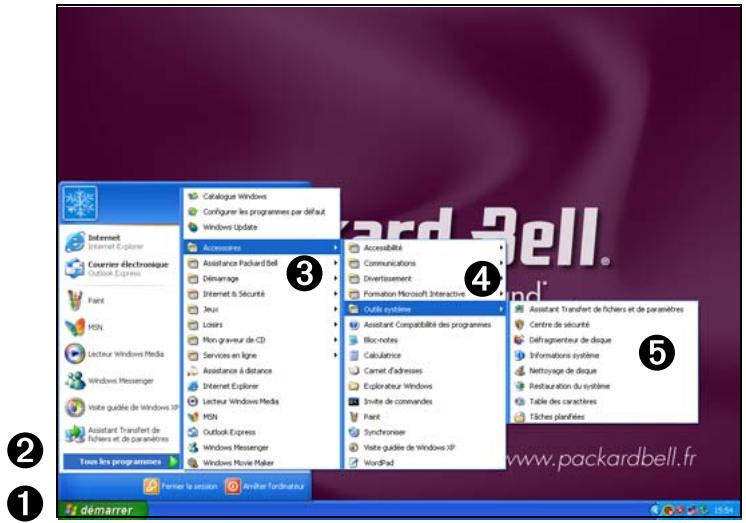Expand Communications submenu
Screen dimensions: 746x523
pyautogui.click(x=425, y=263)
